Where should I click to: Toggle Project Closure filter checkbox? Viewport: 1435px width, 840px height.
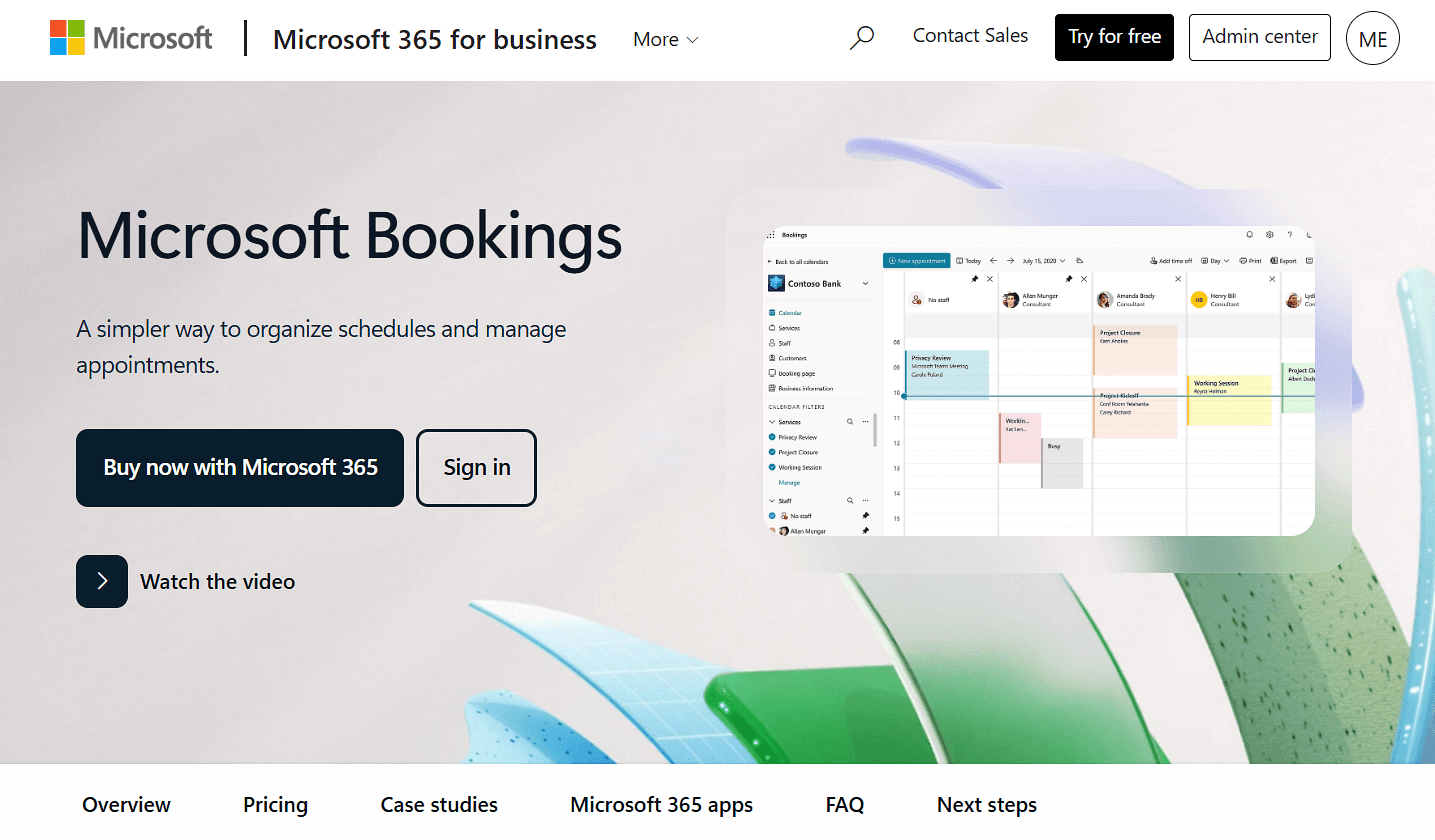point(772,452)
